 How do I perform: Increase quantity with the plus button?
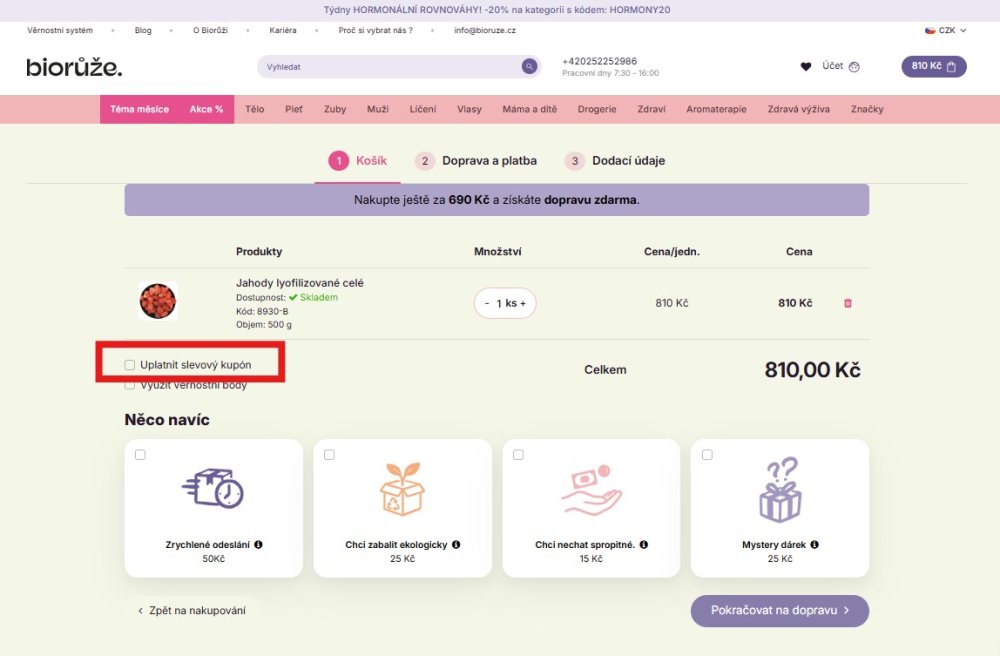[522, 303]
